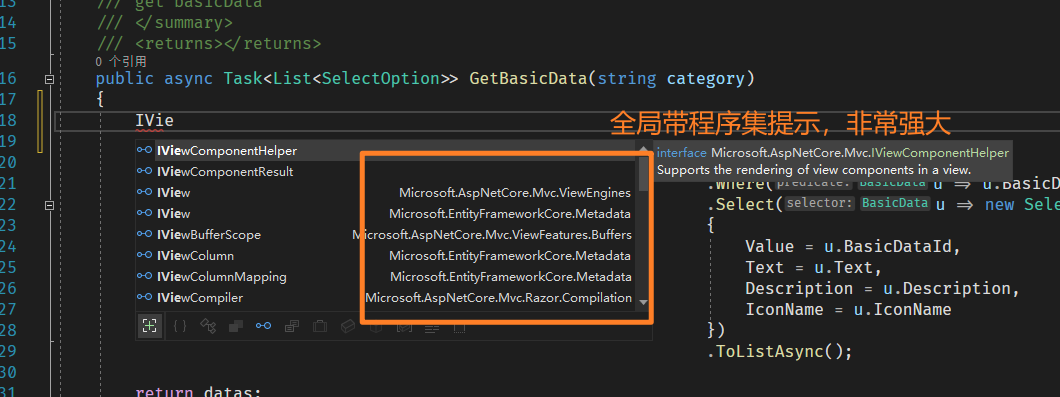Toggle the namespaces filter (curly braces)
This screenshot has width=1060, height=397.
(x=180, y=326)
